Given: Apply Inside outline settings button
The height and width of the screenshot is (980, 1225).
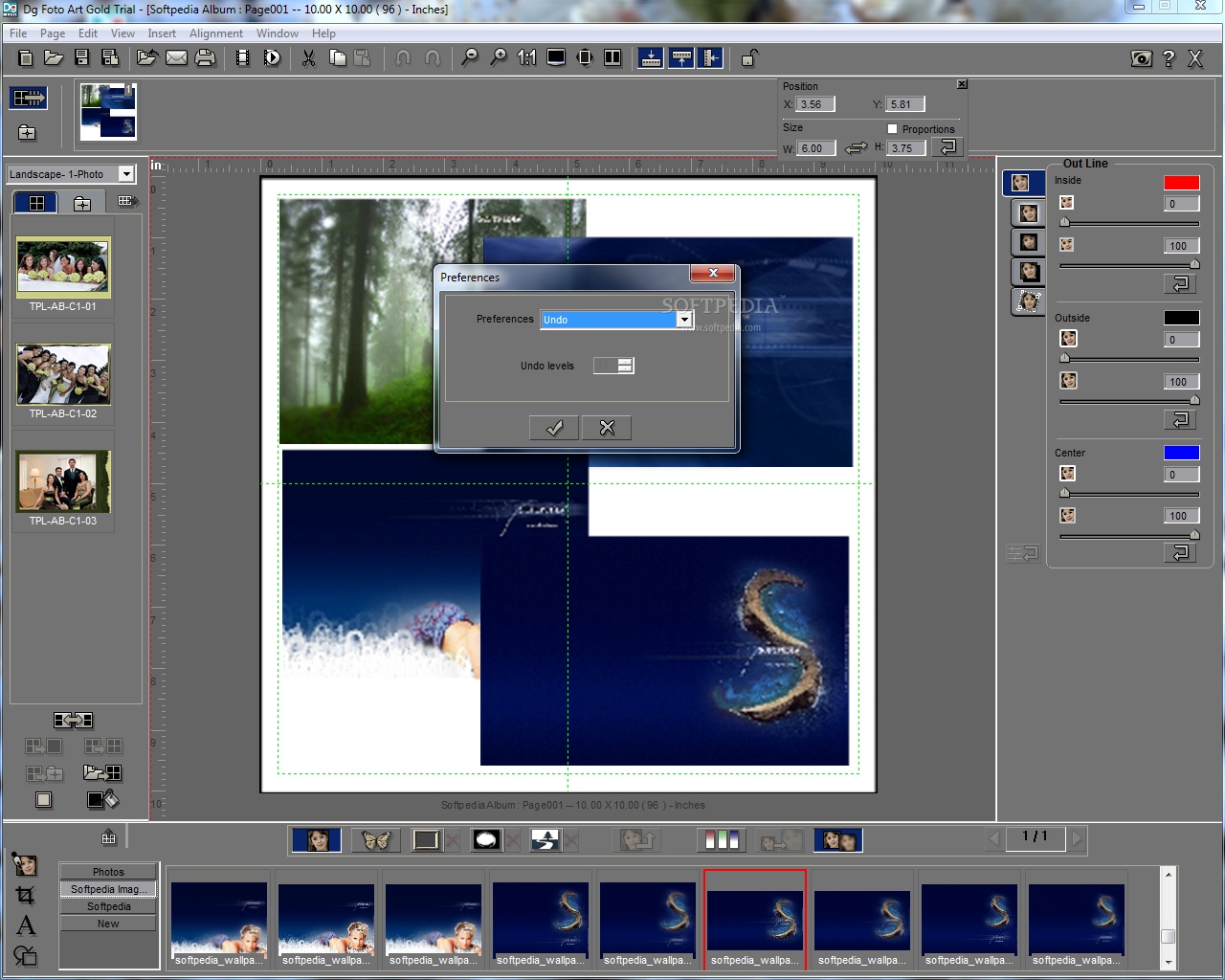Looking at the screenshot, I should [1180, 283].
